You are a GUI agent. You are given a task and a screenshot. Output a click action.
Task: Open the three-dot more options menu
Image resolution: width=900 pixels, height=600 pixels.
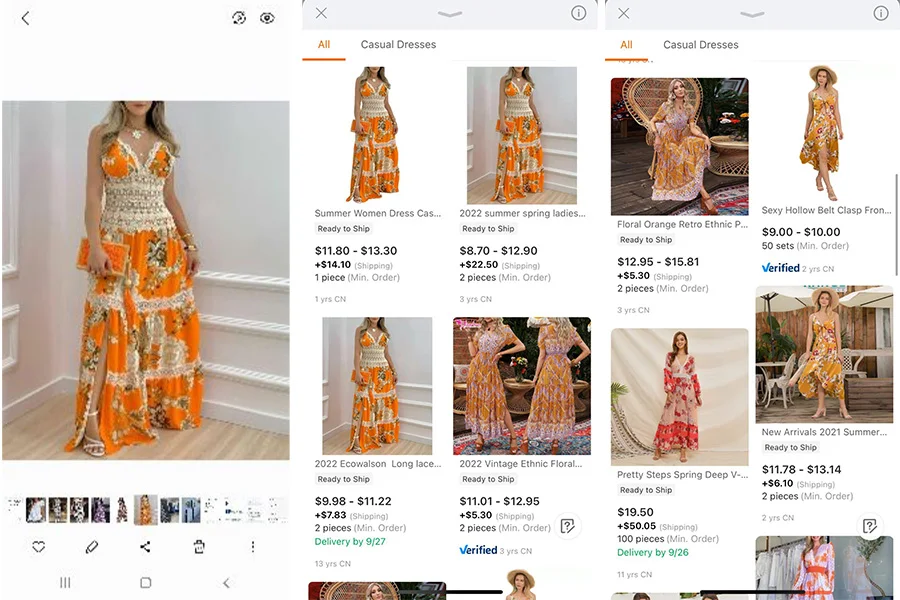tap(252, 547)
